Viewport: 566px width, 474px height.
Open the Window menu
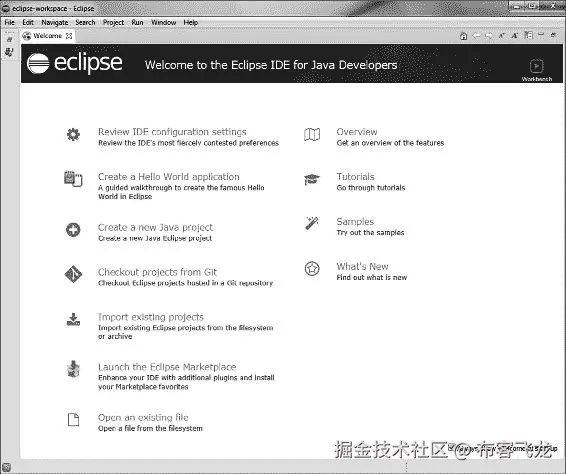(x=164, y=22)
